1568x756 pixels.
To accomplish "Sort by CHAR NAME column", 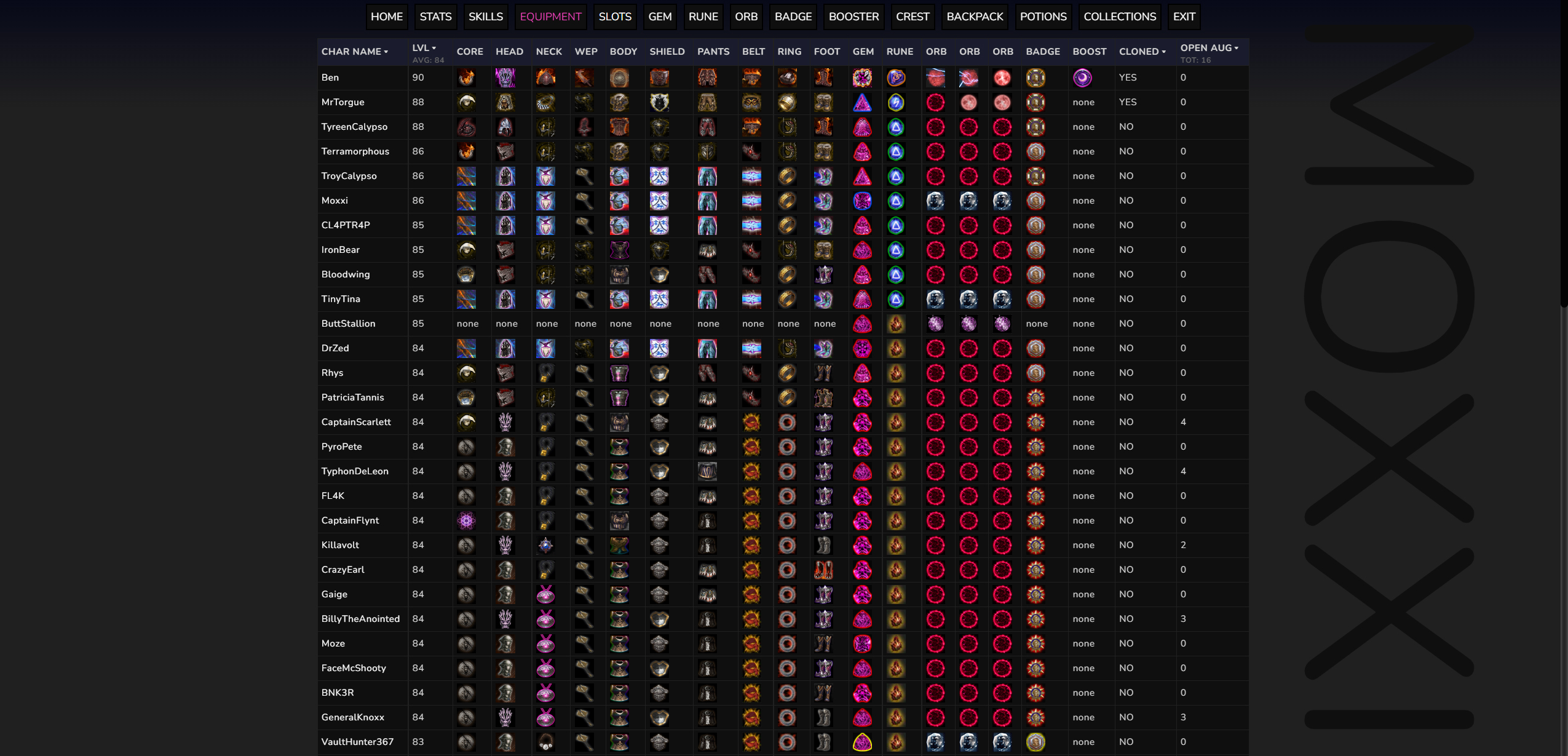I will (355, 52).
